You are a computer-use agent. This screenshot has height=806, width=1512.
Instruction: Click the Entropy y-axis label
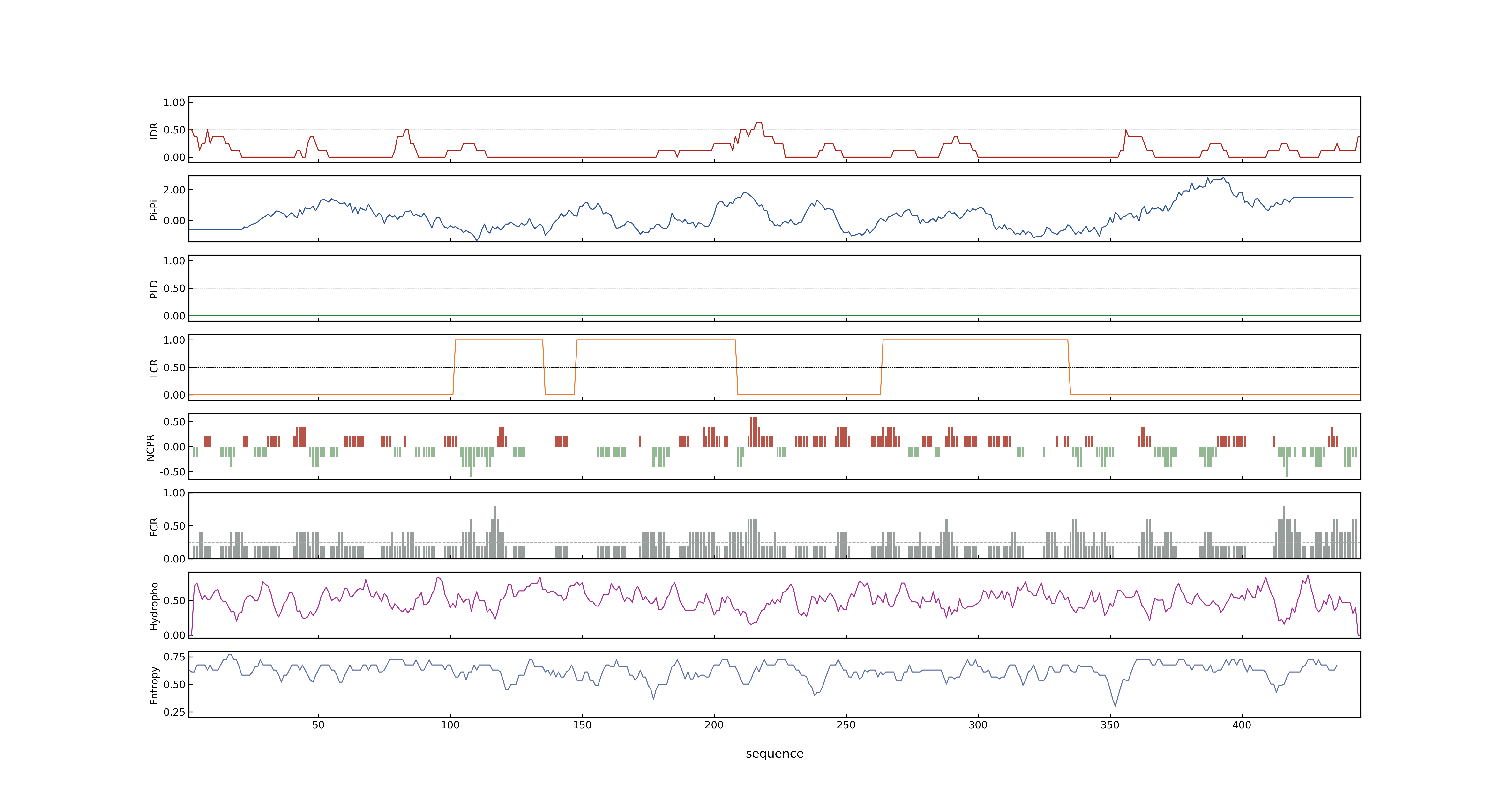(x=154, y=685)
